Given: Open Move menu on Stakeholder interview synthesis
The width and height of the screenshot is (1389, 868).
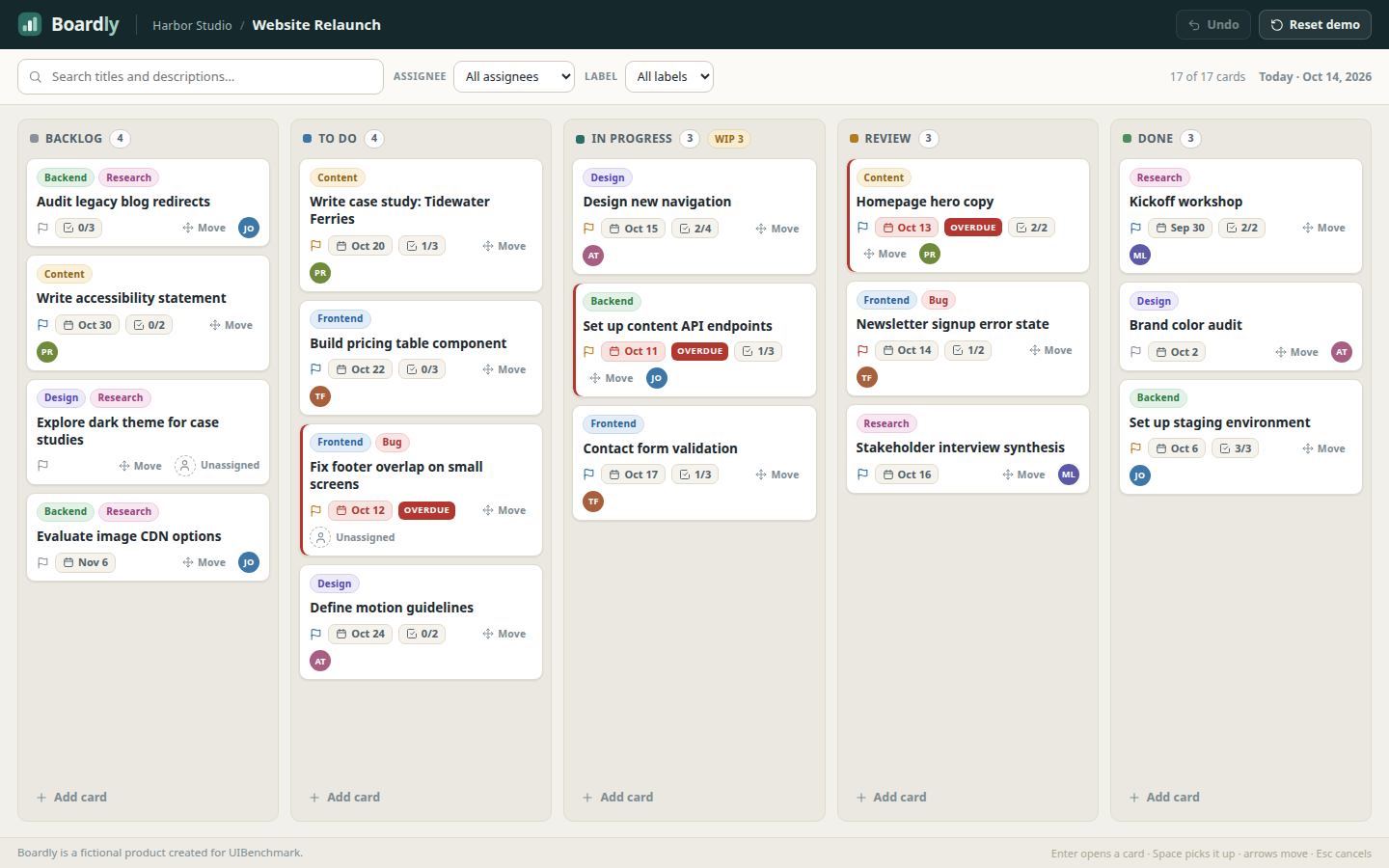Looking at the screenshot, I should (x=1023, y=475).
